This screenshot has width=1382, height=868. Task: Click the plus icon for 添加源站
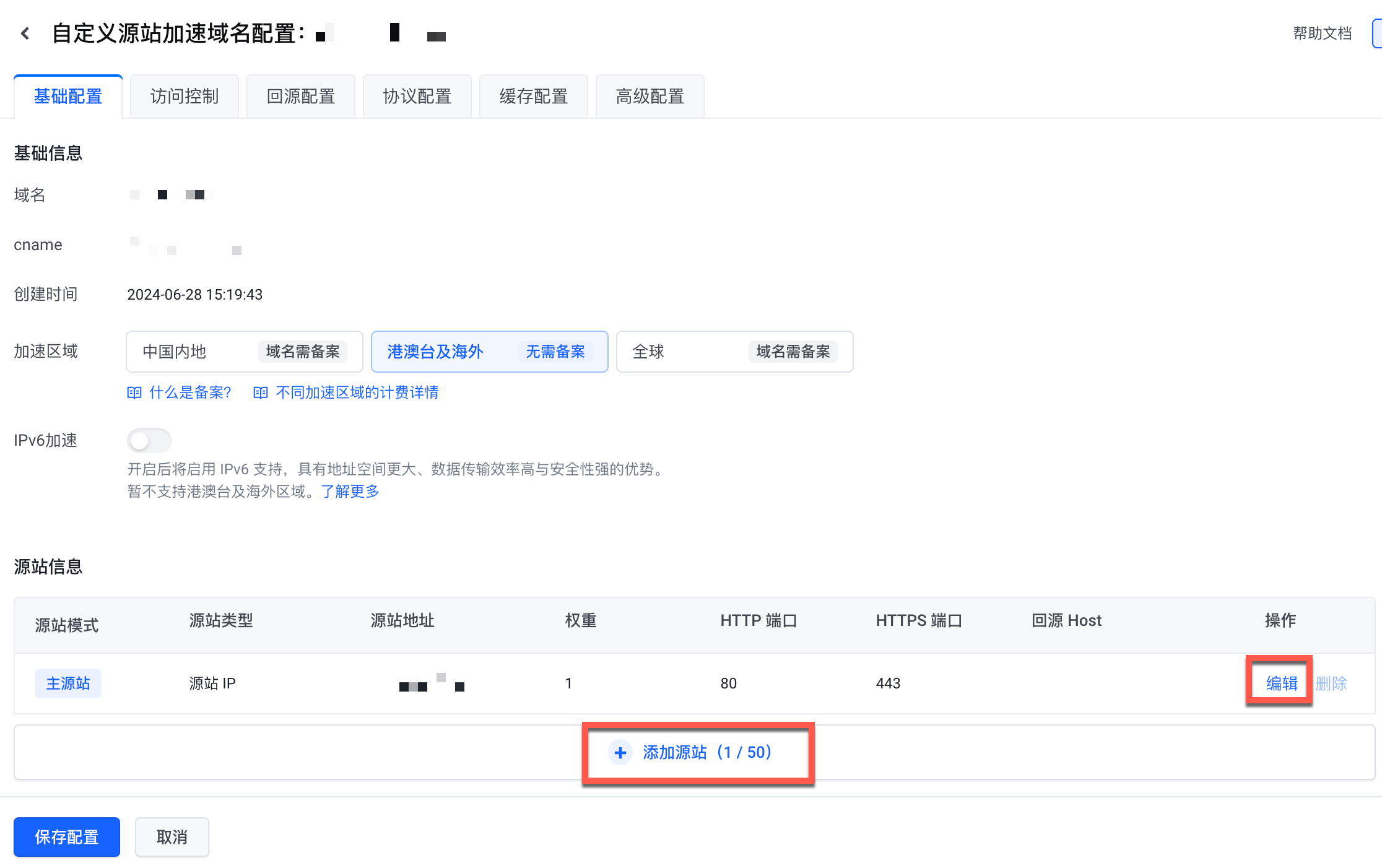(x=620, y=752)
